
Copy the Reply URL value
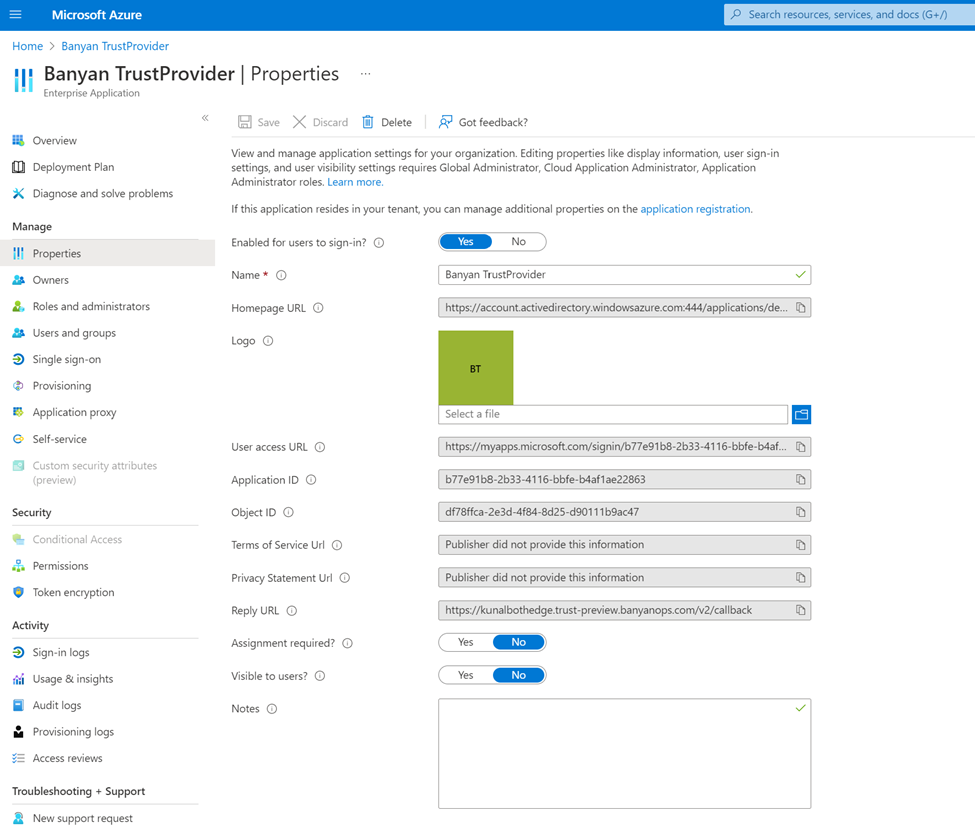[801, 610]
